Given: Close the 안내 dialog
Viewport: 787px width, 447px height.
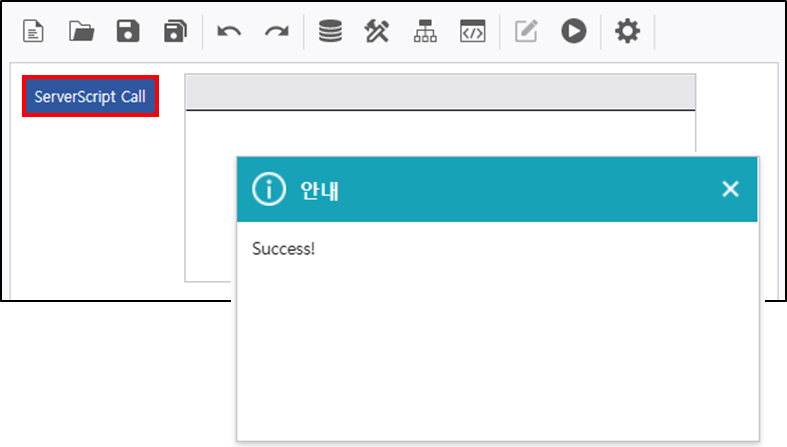Looking at the screenshot, I should [x=730, y=189].
